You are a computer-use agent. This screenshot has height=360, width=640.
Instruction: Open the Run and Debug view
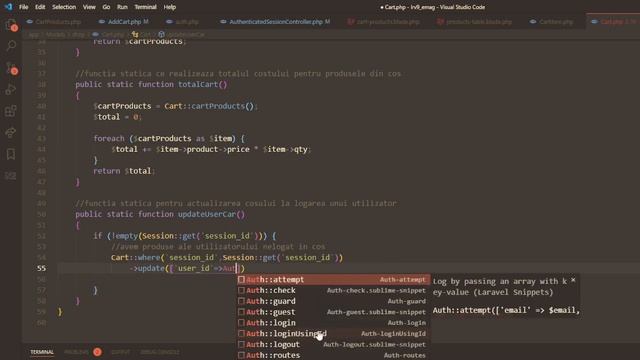click(x=11, y=89)
